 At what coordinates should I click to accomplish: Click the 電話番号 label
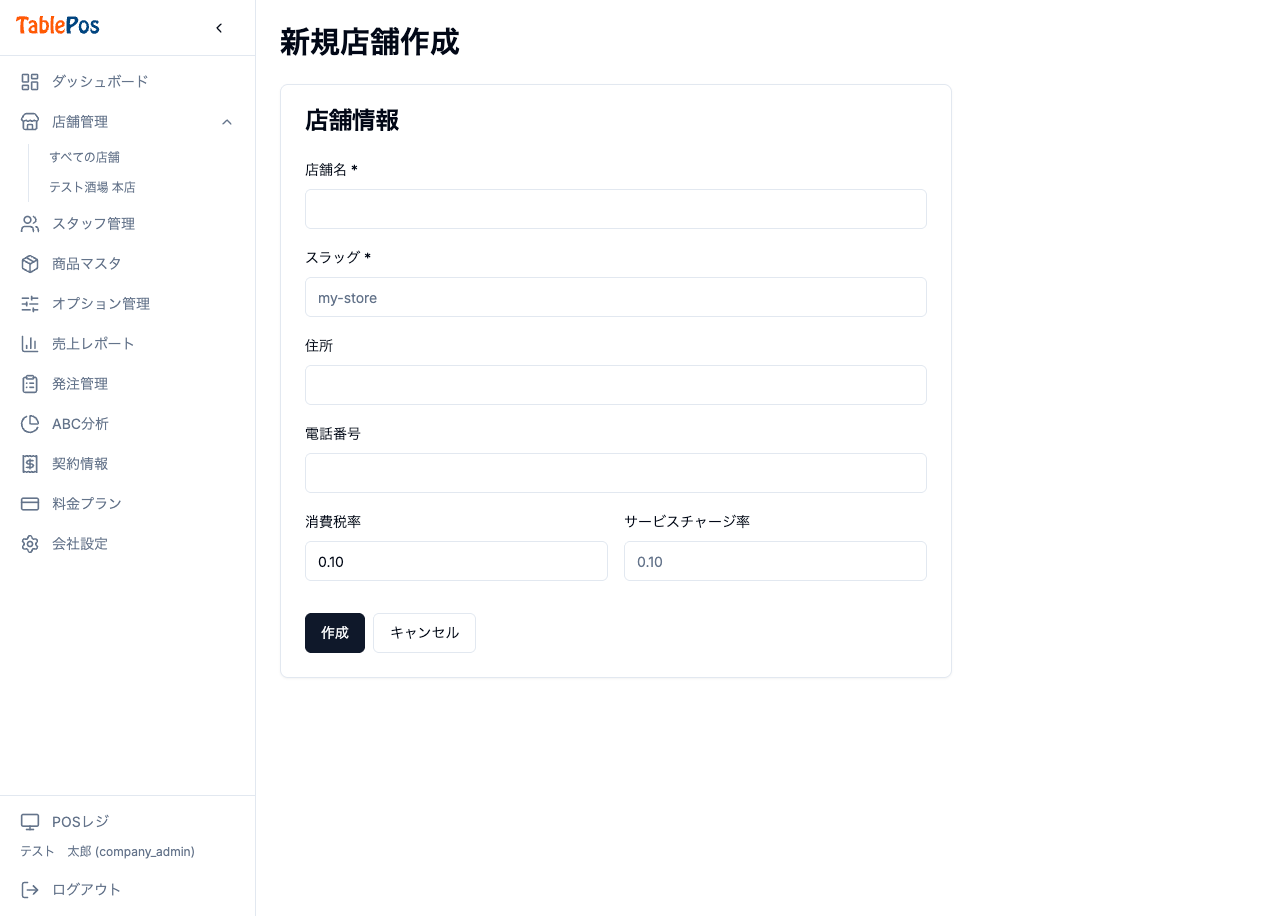point(333,434)
